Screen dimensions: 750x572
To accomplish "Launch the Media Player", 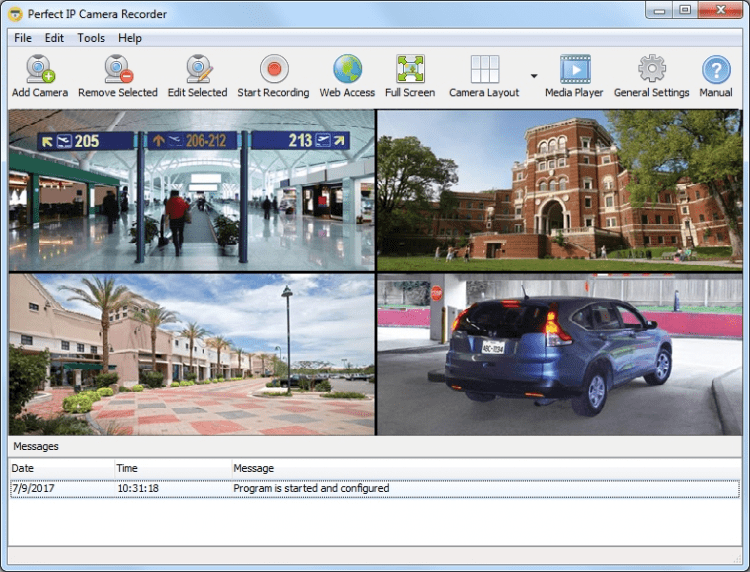I will (x=574, y=70).
